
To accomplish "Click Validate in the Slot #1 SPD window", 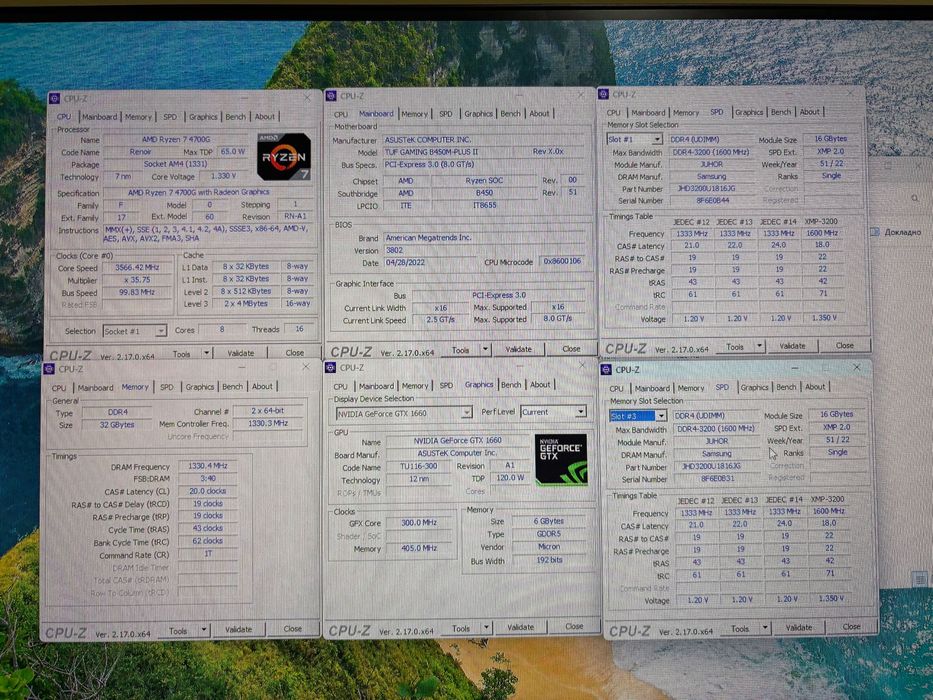I will click(792, 346).
